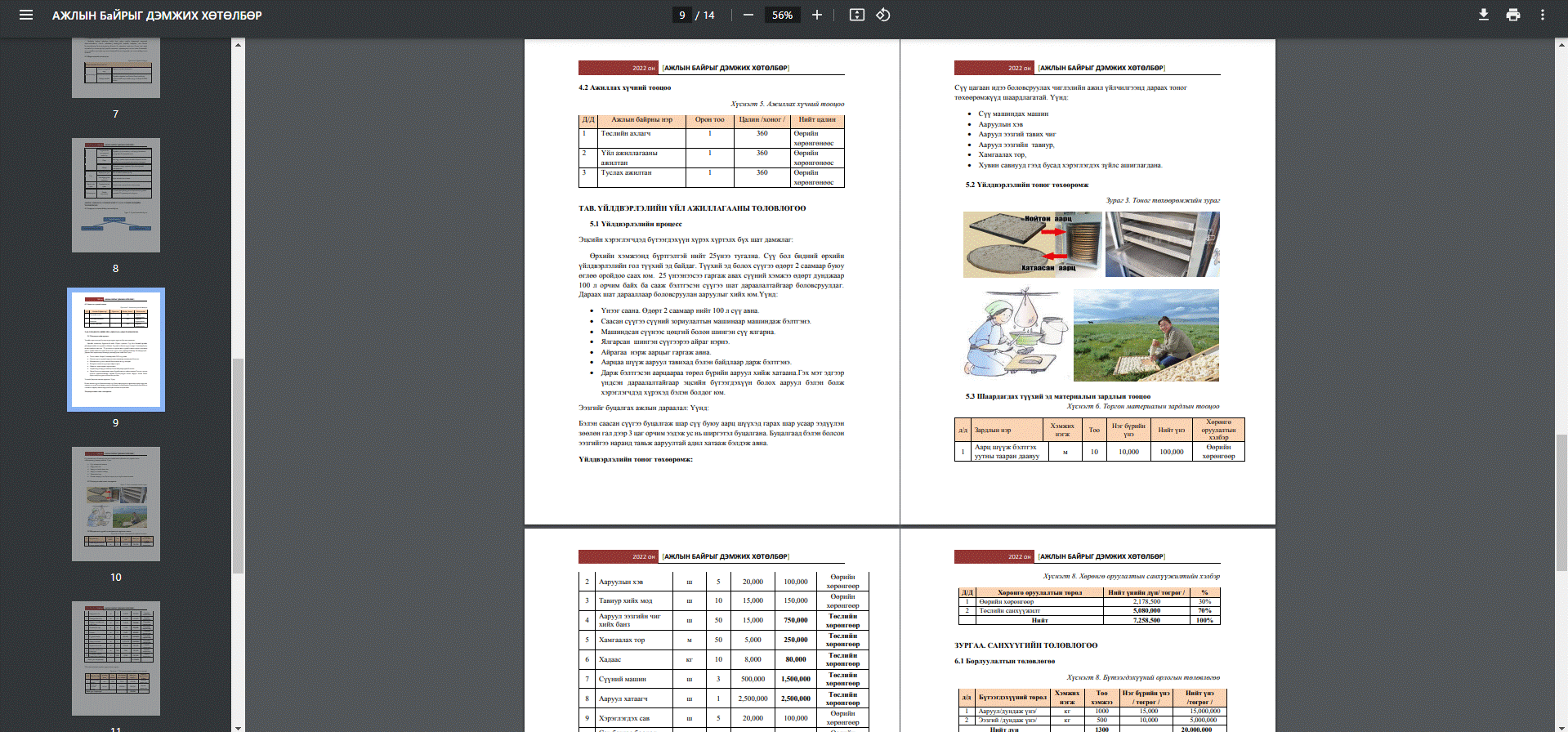This screenshot has height=732, width=1568.
Task: Print the document
Action: 1512,15
